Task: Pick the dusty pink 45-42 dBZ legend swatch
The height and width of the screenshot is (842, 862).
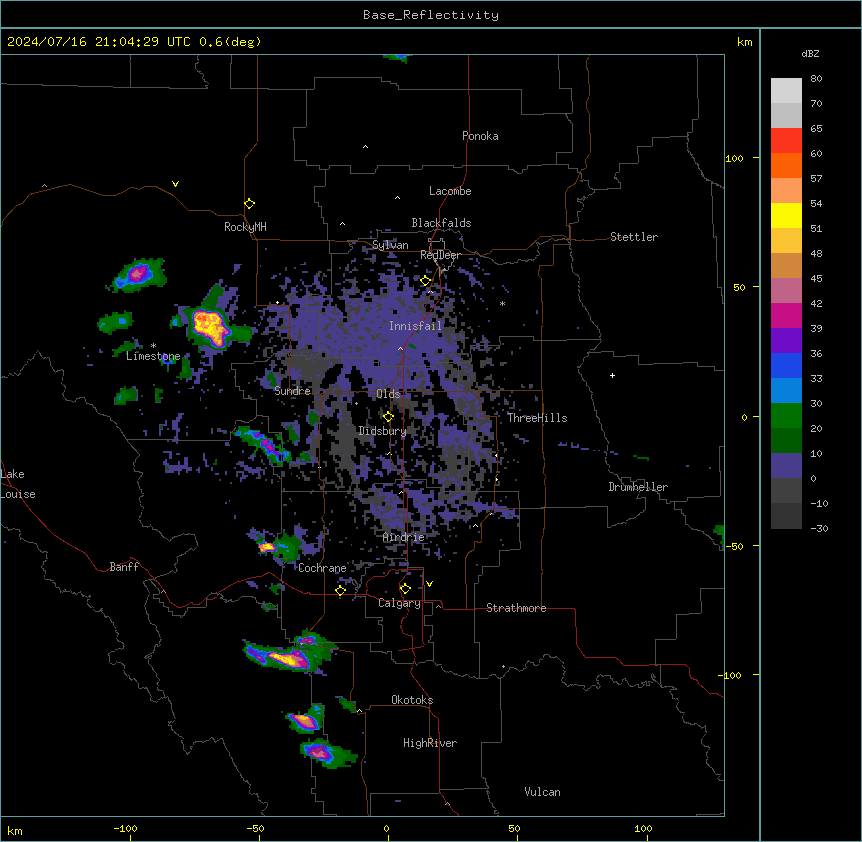Action: coord(786,290)
